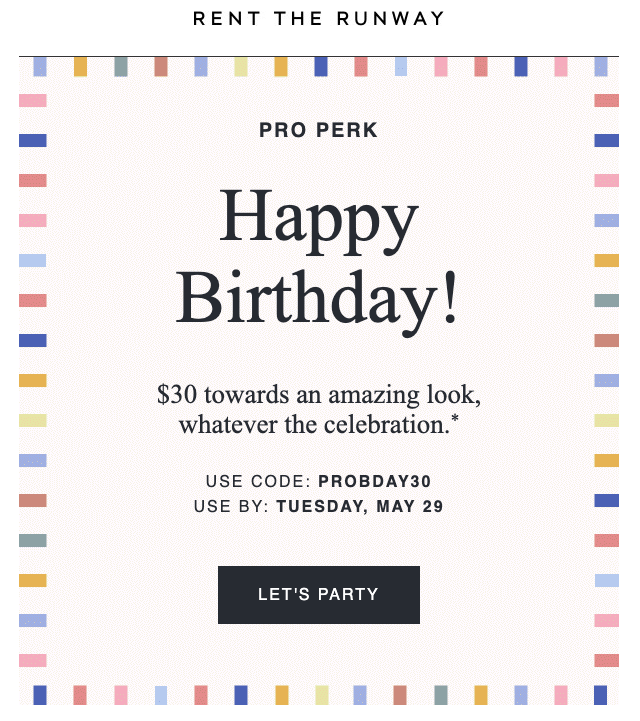The height and width of the screenshot is (721, 640).
Task: Select the $30 towards an amazing look line
Action: point(318,394)
